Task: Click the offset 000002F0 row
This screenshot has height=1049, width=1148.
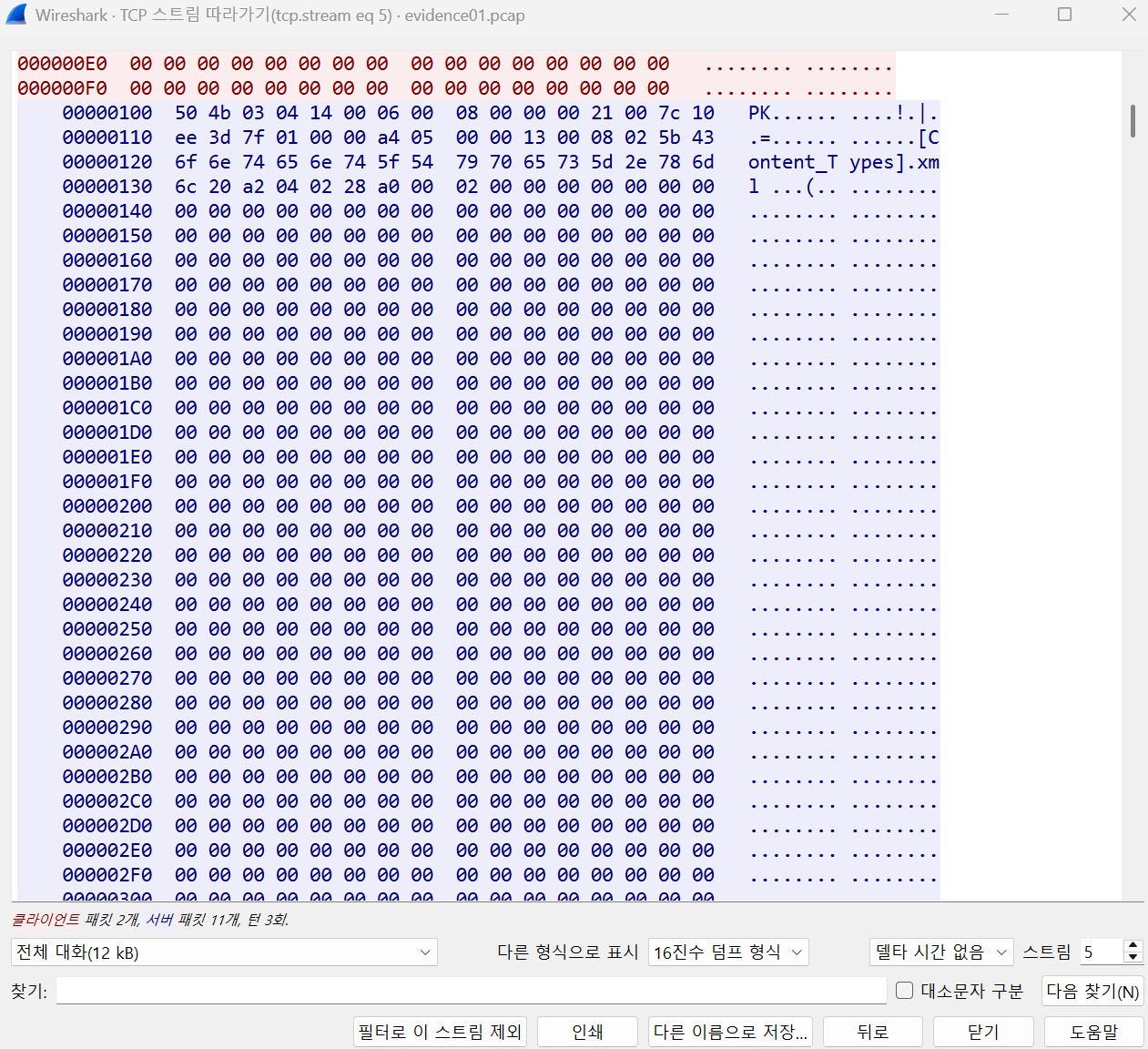Action: point(501,875)
